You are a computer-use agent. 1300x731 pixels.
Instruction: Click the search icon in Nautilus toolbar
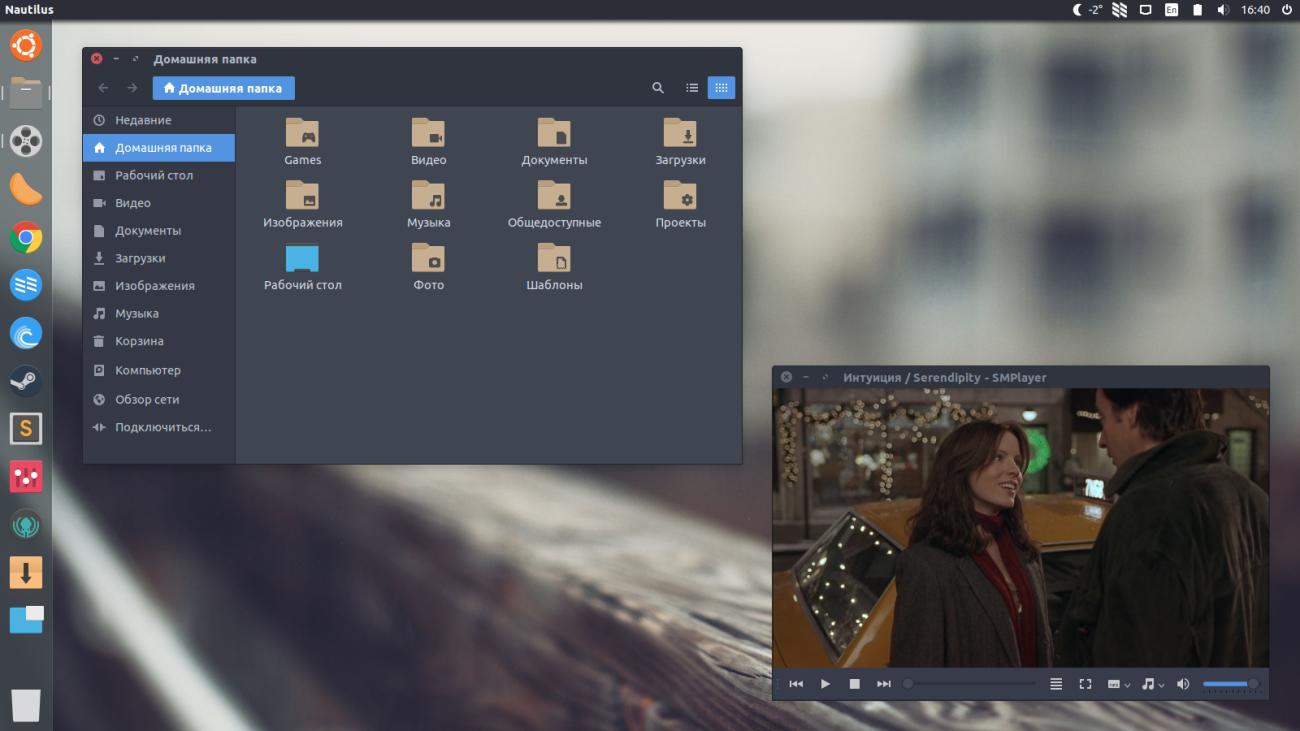tap(658, 88)
